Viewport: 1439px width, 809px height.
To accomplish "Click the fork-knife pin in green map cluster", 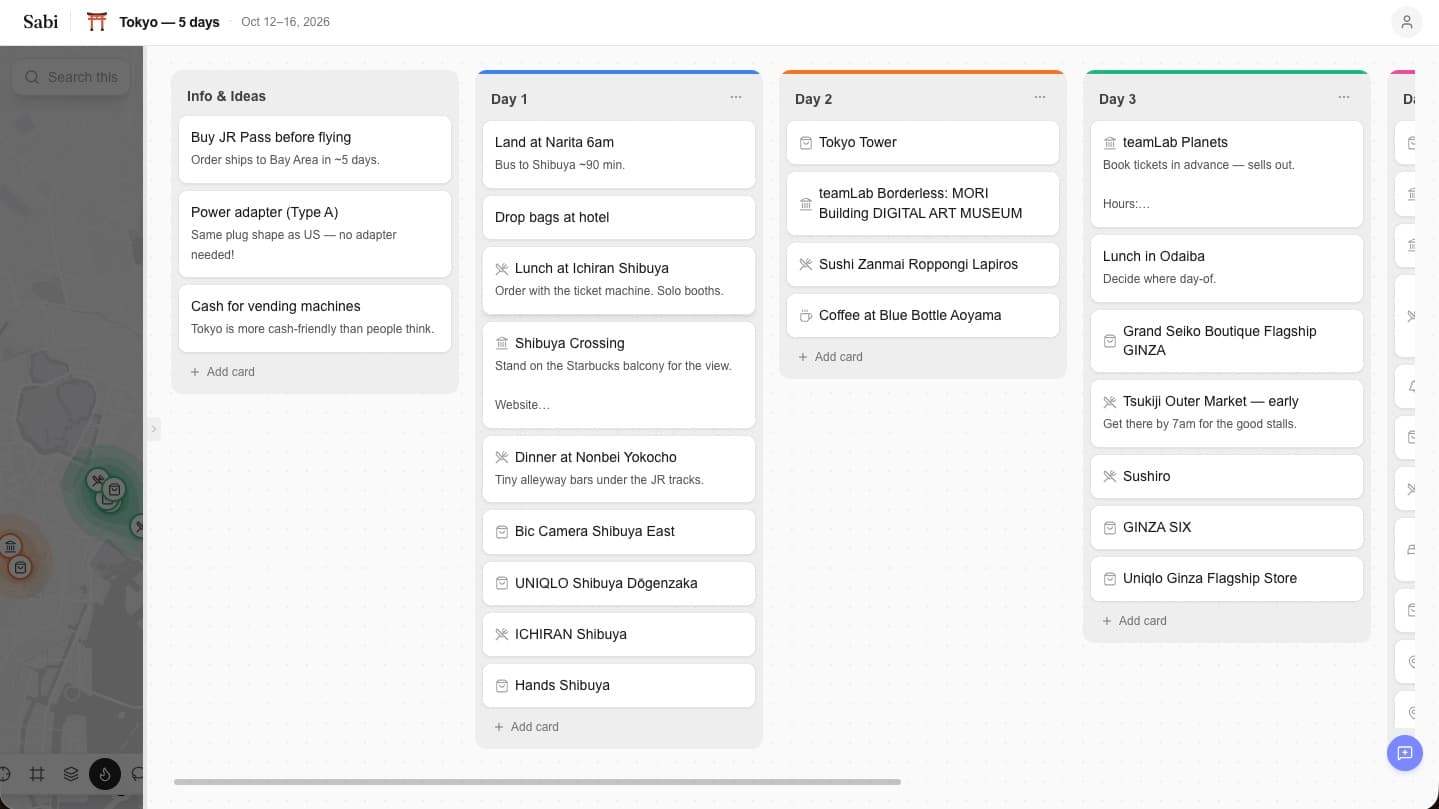I will (x=97, y=481).
